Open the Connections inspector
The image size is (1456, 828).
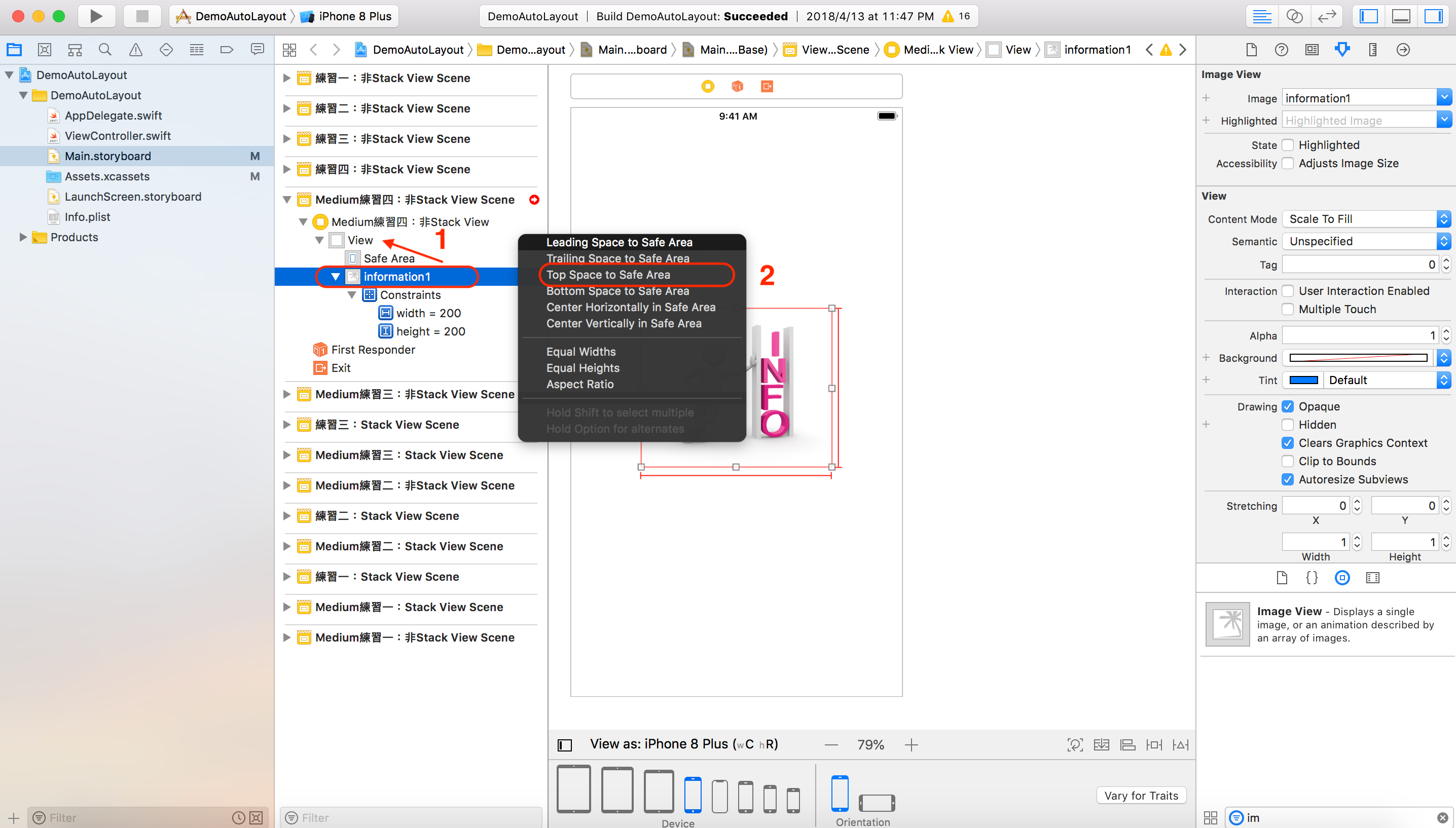point(1403,50)
